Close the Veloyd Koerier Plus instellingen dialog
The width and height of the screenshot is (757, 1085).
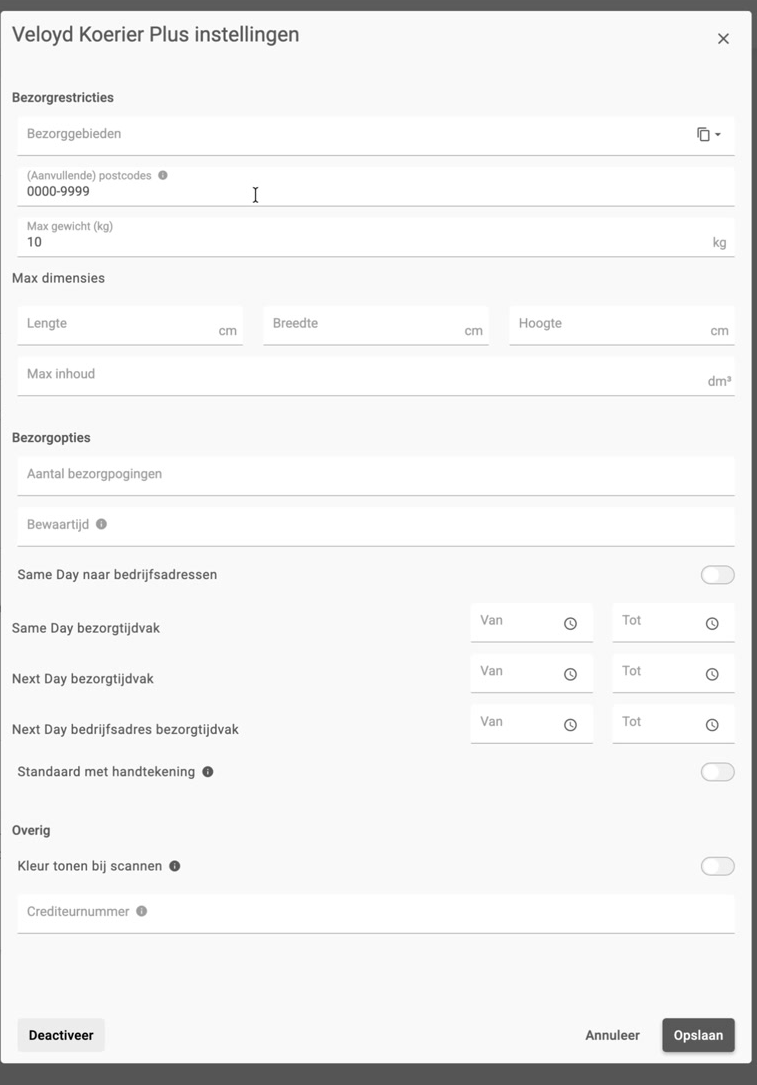(x=723, y=39)
